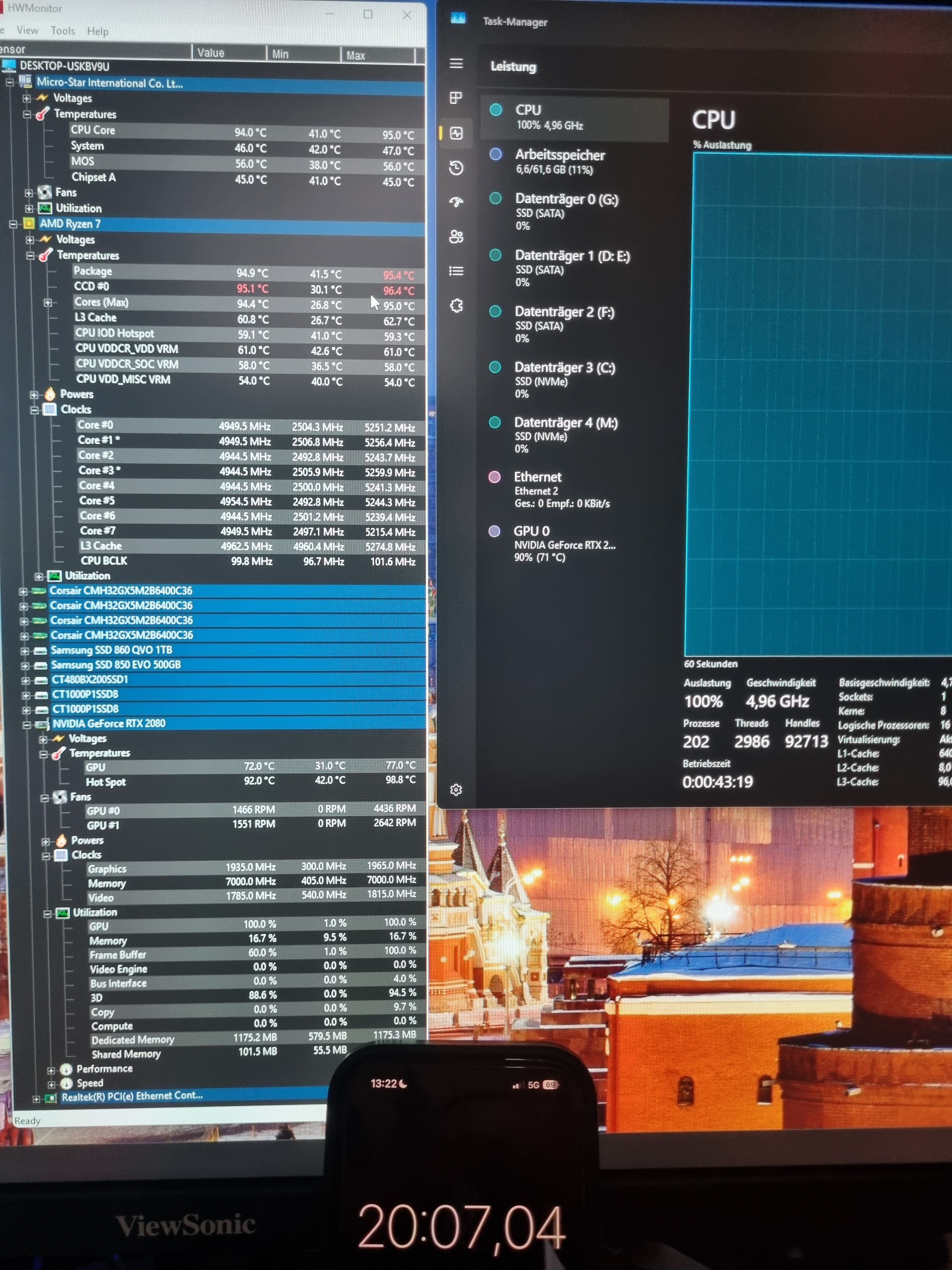Image resolution: width=952 pixels, height=1270 pixels.
Task: Open Task Manager hamburger navigation menu
Action: click(456, 64)
